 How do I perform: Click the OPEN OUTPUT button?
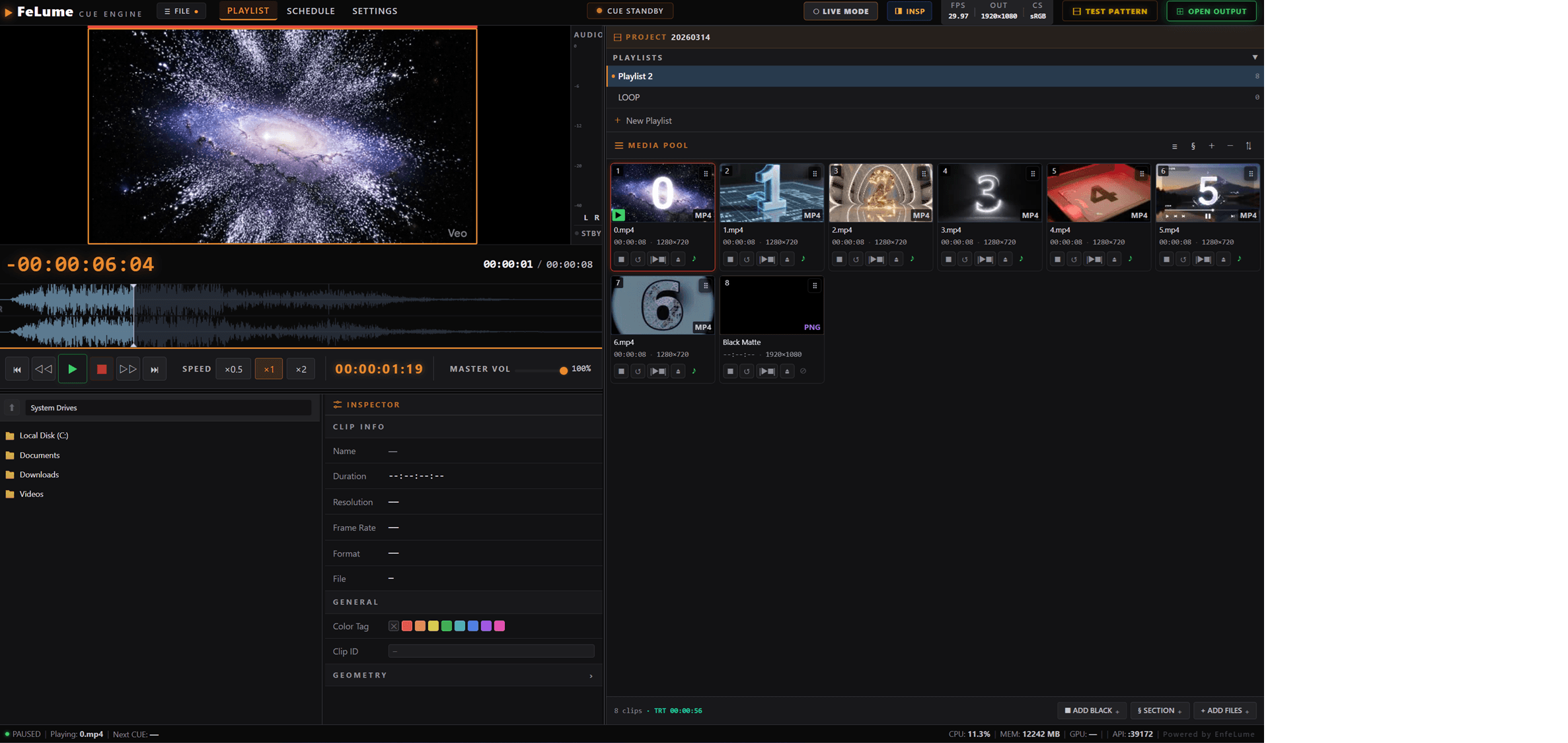coord(1211,11)
